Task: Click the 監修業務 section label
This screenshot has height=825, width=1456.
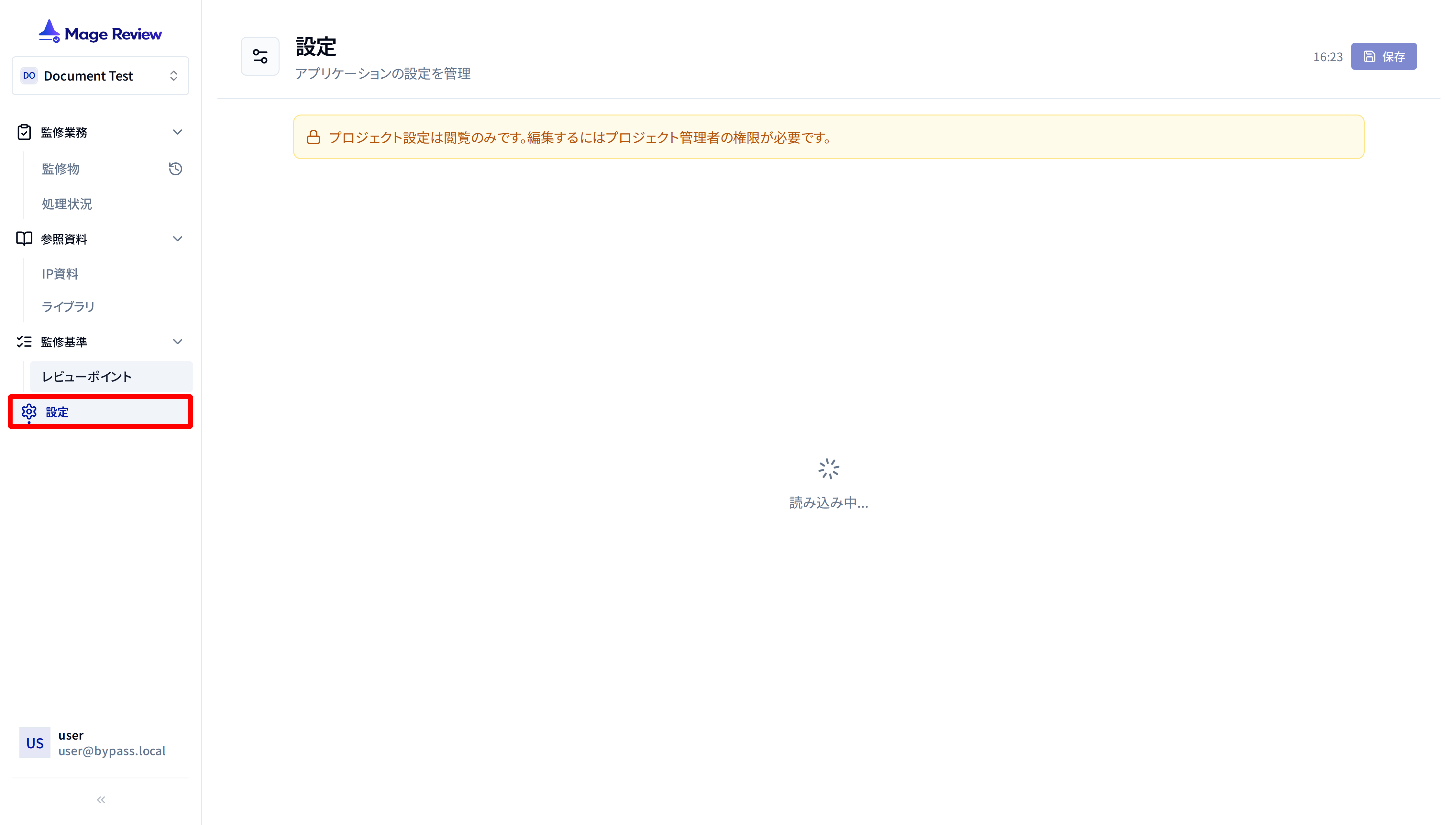Action: point(64,132)
